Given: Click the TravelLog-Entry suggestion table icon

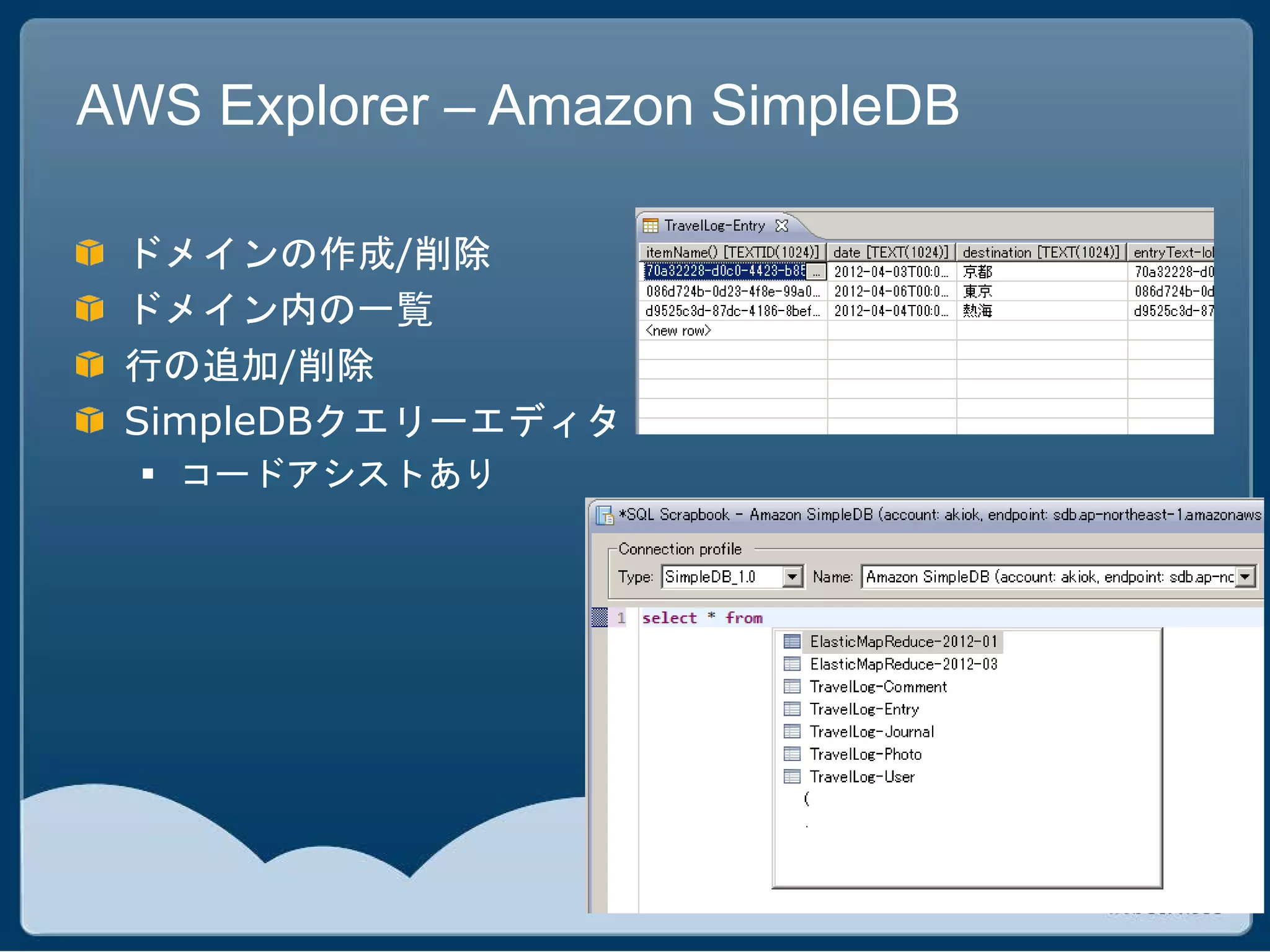Looking at the screenshot, I should pos(792,709).
